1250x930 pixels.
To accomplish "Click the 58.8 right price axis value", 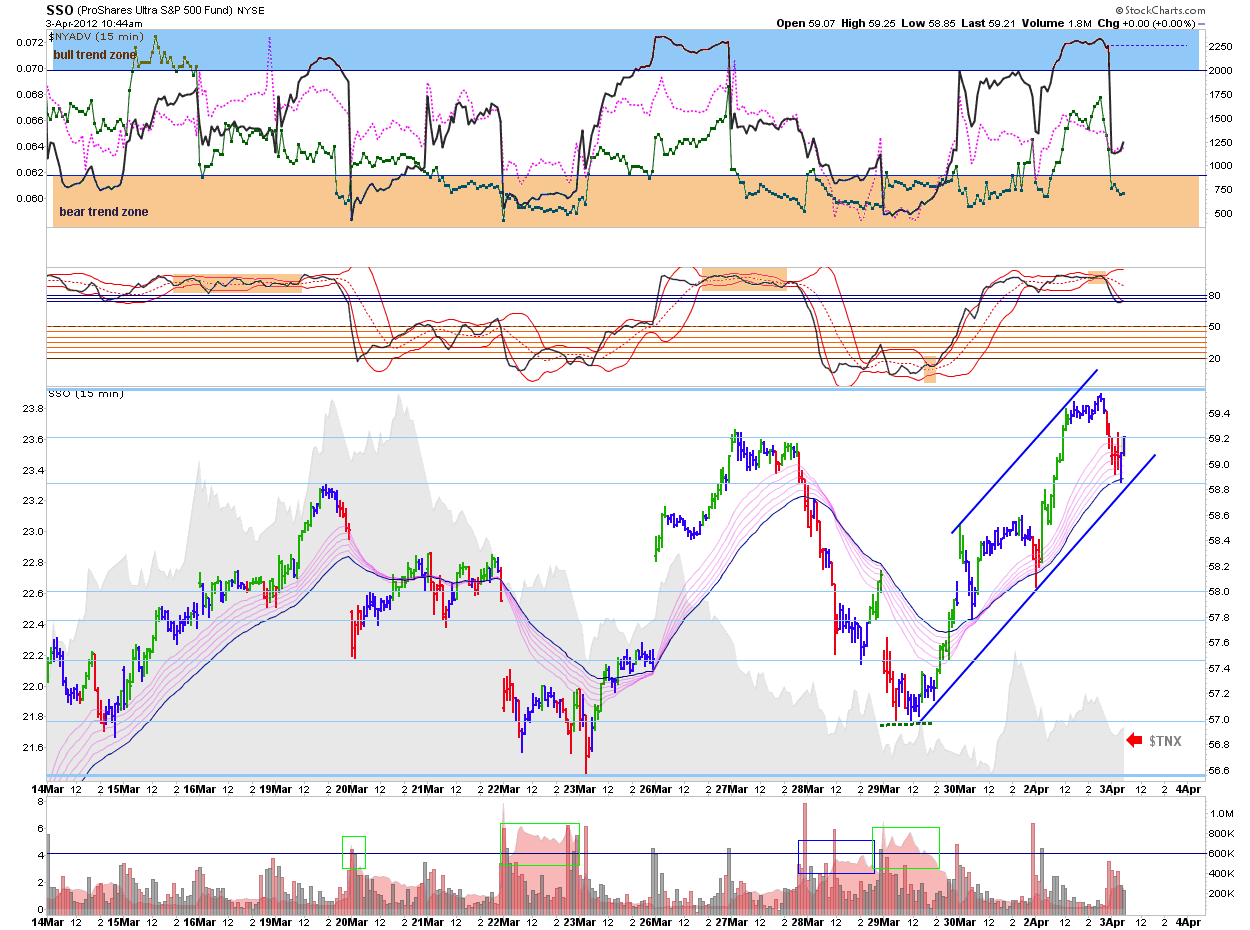I will (x=1219, y=490).
